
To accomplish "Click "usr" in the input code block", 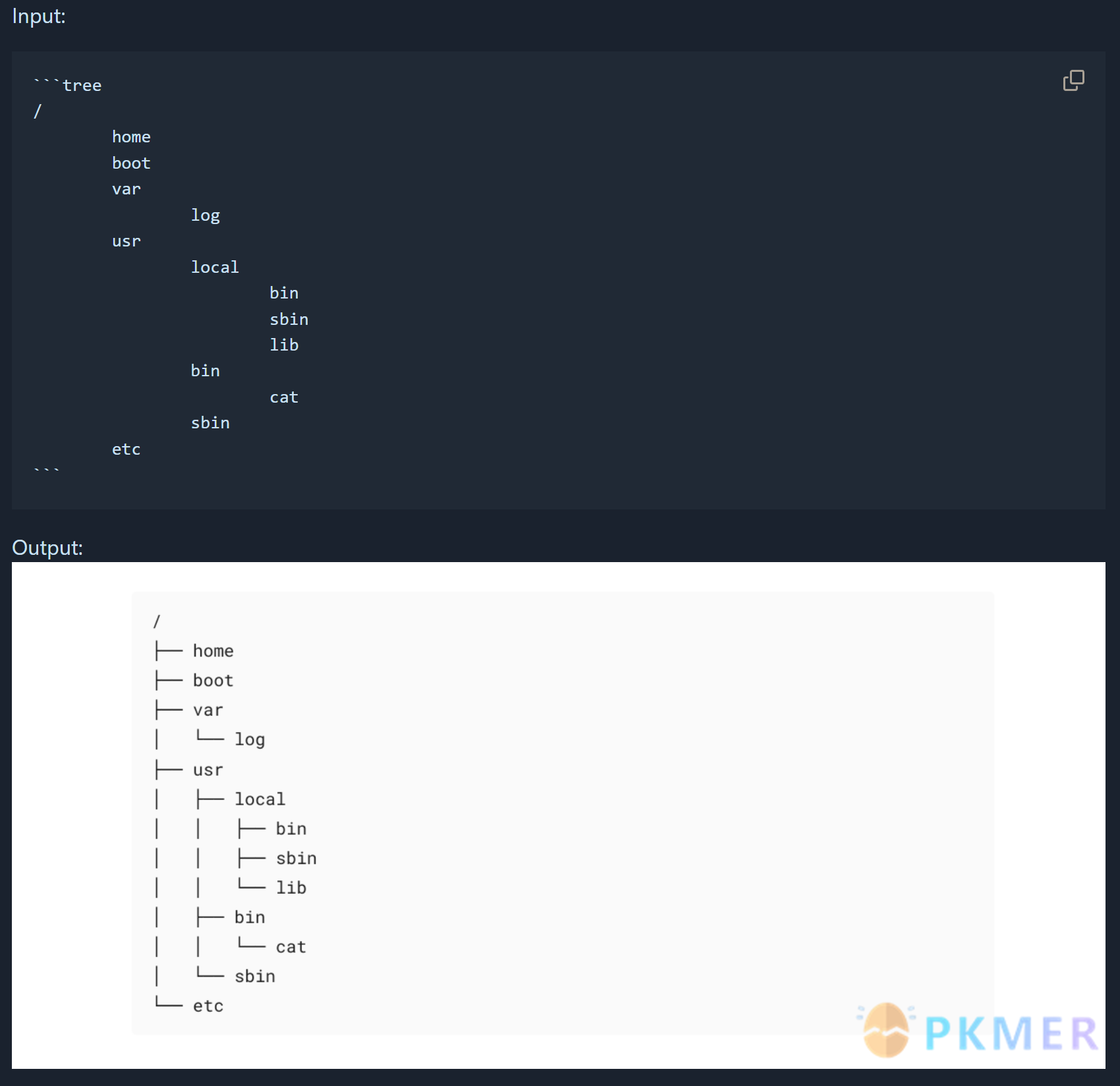I will [x=126, y=241].
